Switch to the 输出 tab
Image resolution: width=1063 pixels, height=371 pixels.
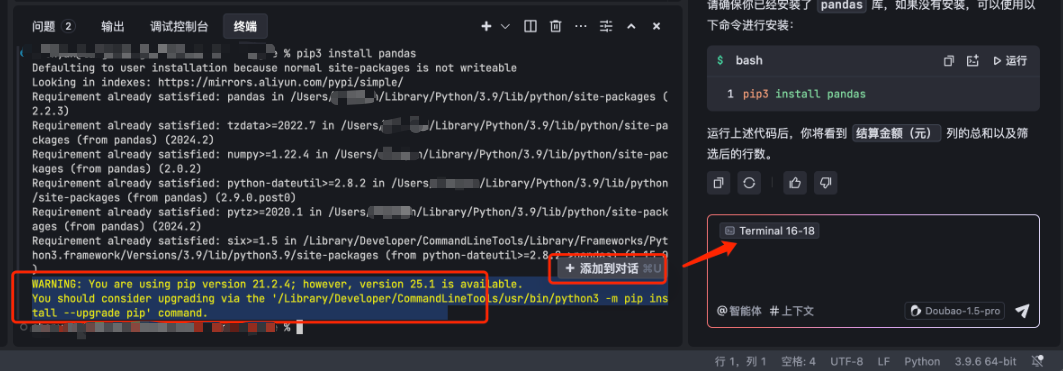click(x=113, y=26)
